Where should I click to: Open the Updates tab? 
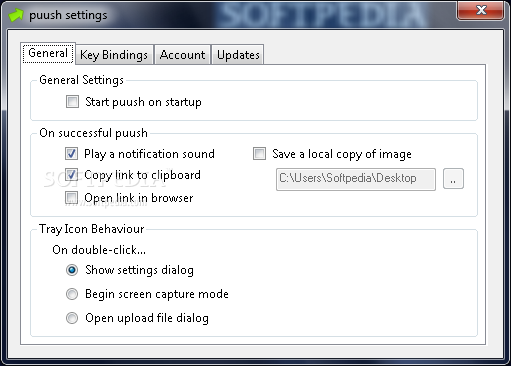pos(238,55)
